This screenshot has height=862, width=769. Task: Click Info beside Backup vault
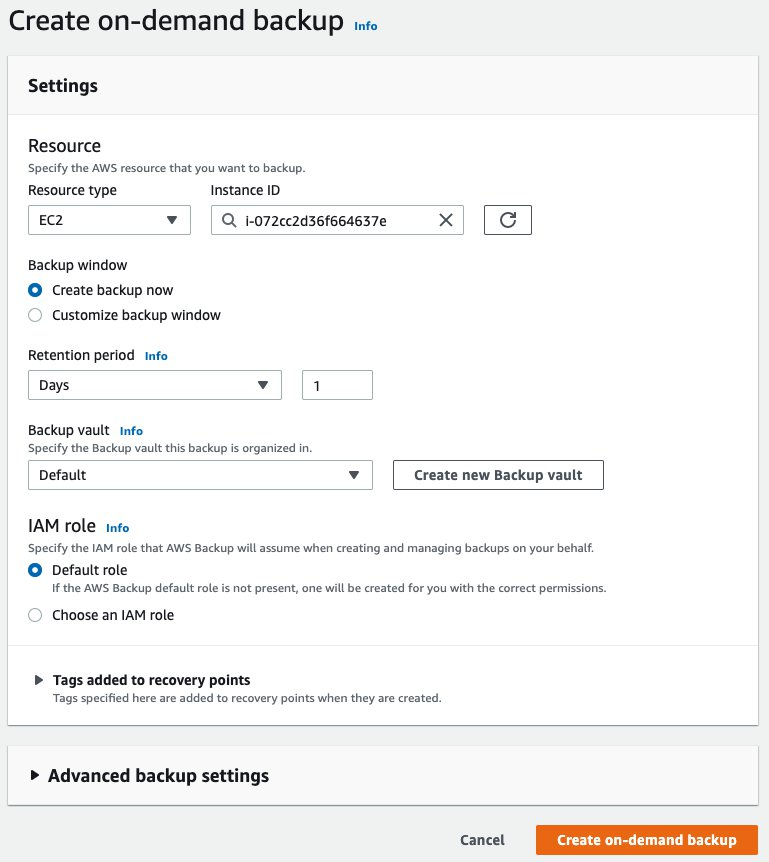pyautogui.click(x=131, y=431)
